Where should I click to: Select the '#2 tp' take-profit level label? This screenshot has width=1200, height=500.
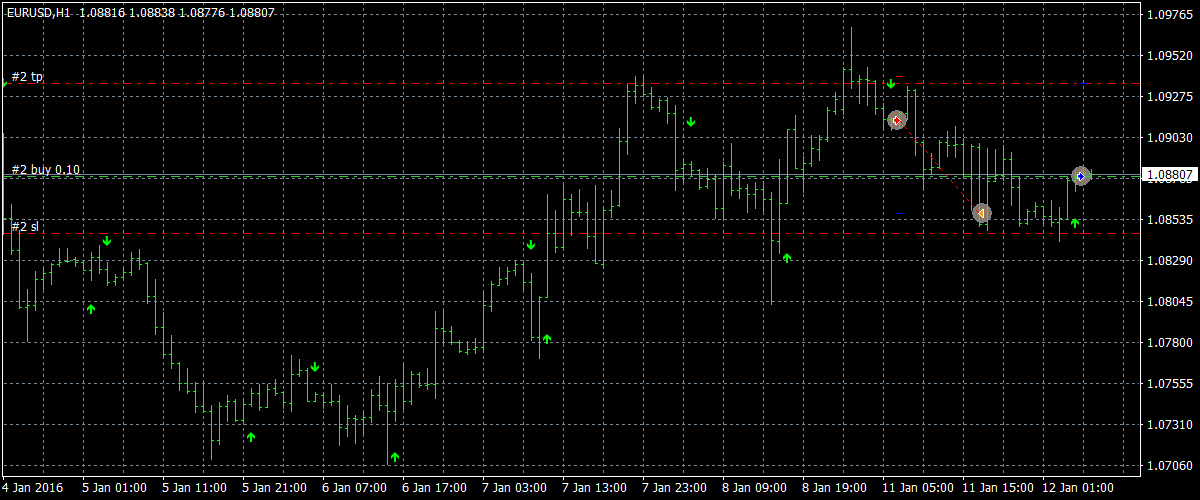coord(28,76)
